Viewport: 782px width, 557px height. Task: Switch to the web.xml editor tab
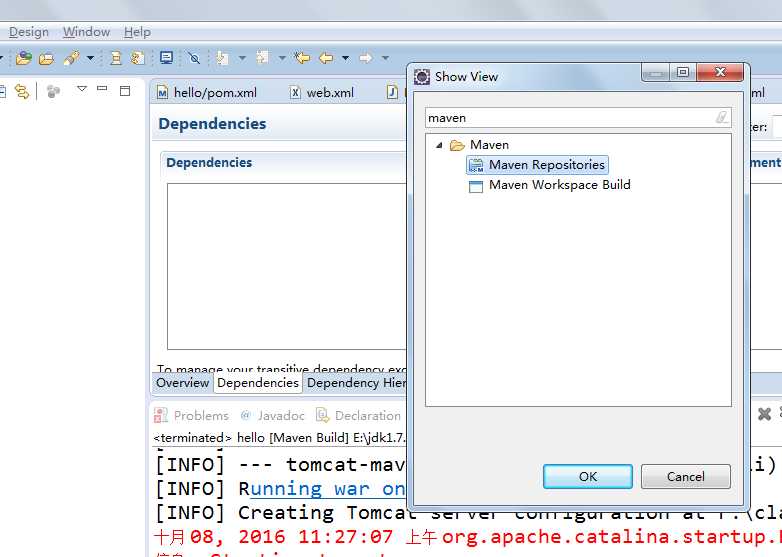click(x=322, y=93)
